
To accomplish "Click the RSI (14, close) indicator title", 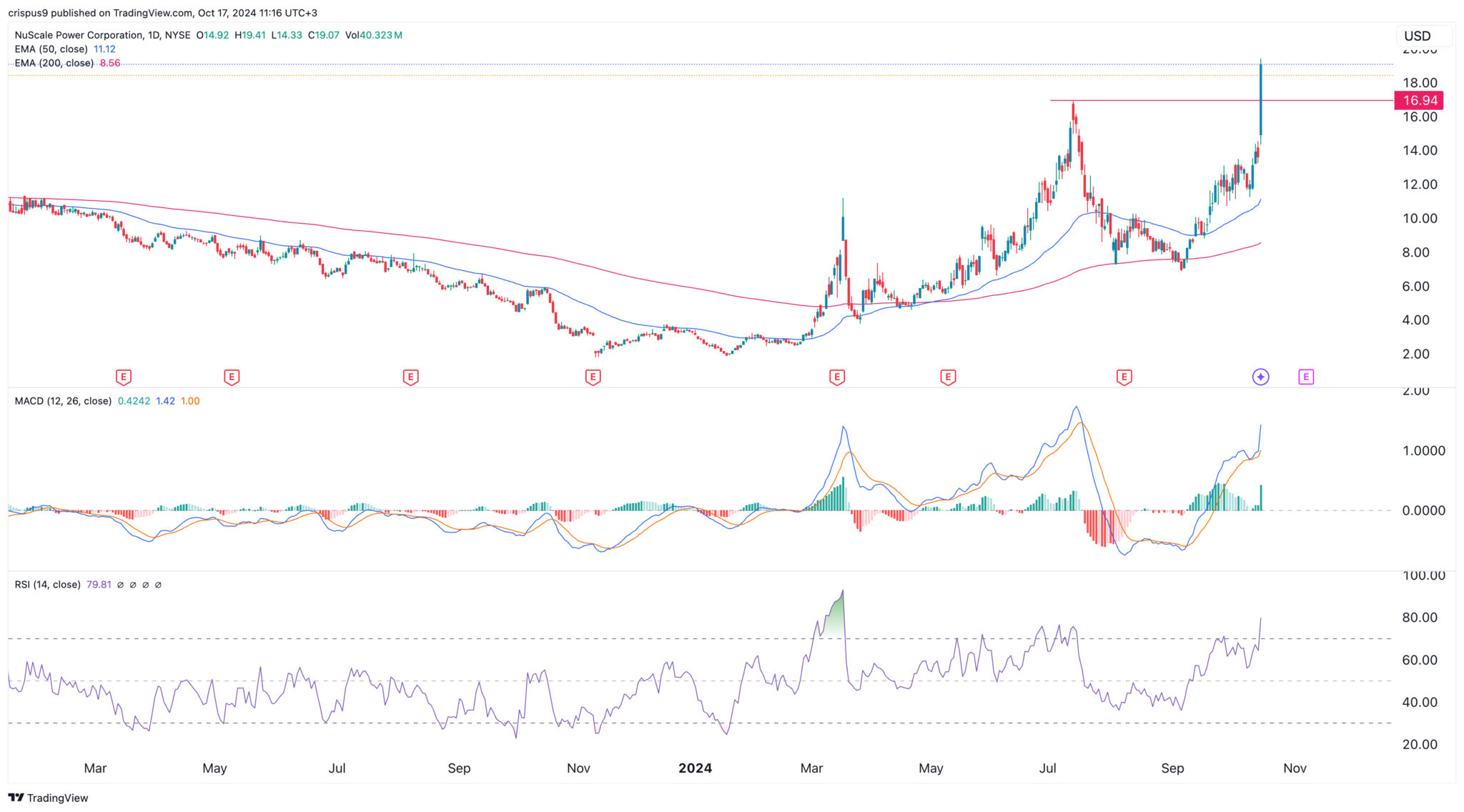I will 47,585.
